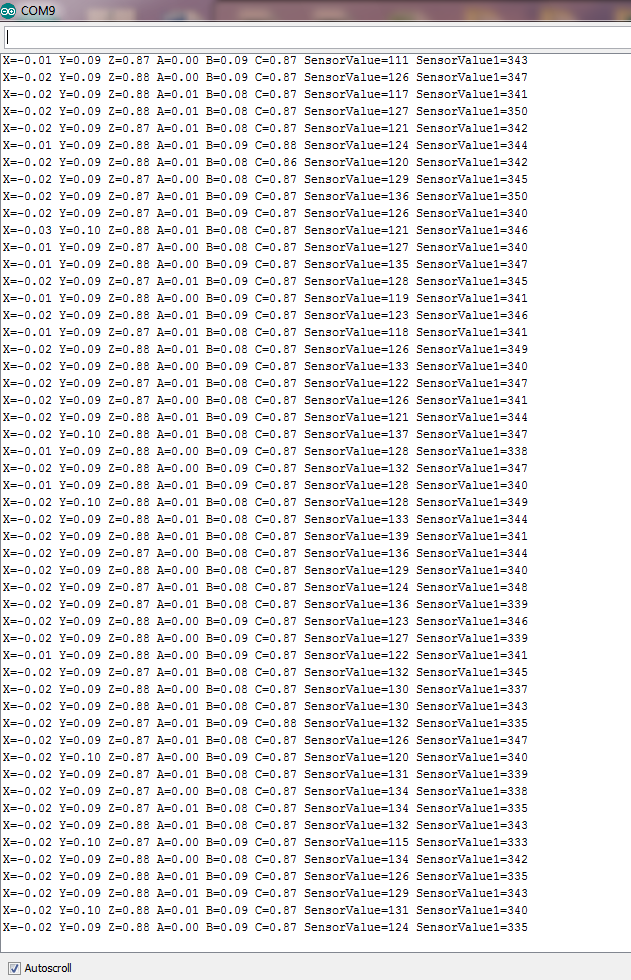Click the SensorValue=137 reading
Screen dimensions: 631x980
point(356,434)
